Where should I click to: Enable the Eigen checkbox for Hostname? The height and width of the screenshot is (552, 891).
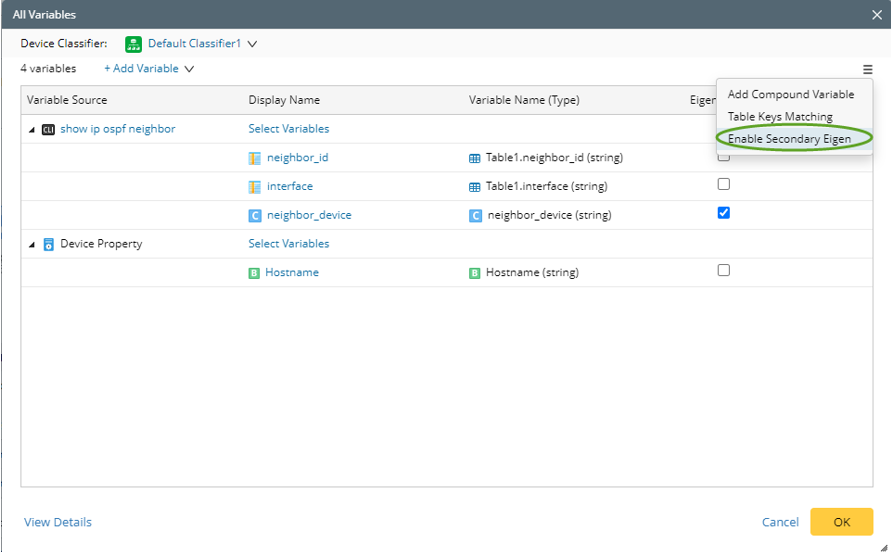[x=724, y=270]
